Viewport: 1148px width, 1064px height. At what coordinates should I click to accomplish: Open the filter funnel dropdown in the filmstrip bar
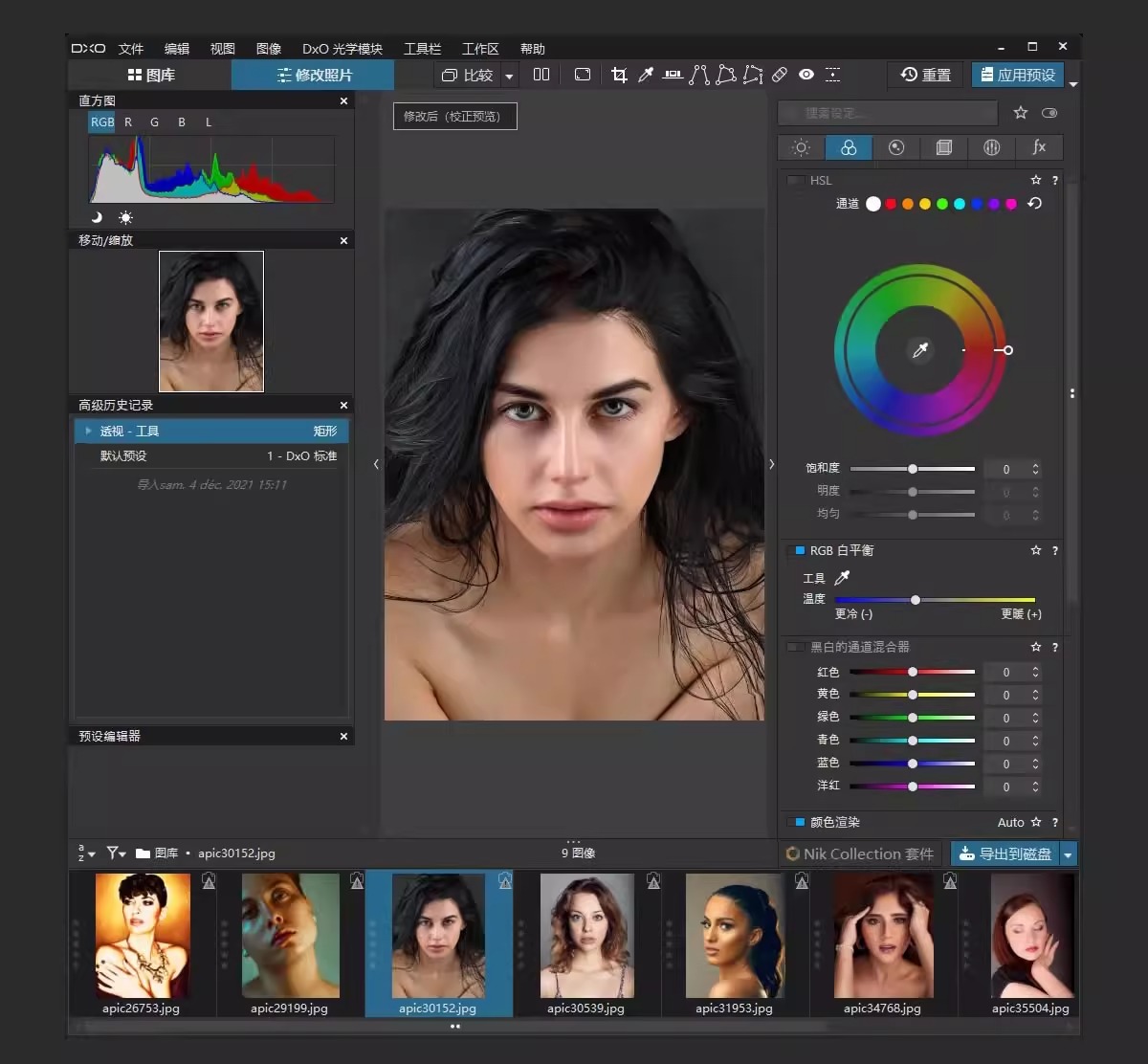115,853
